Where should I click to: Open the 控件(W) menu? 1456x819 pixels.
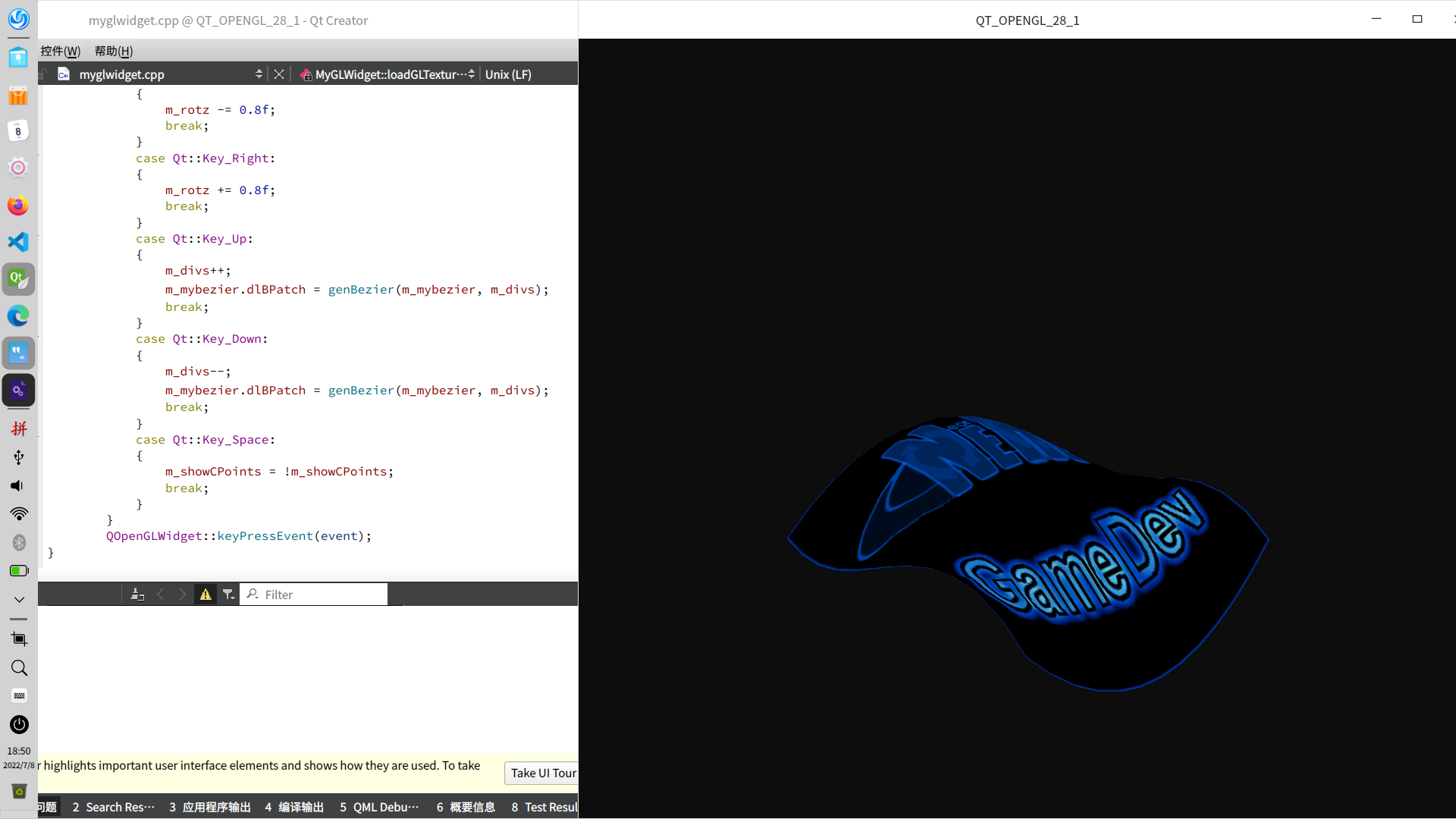click(x=60, y=51)
